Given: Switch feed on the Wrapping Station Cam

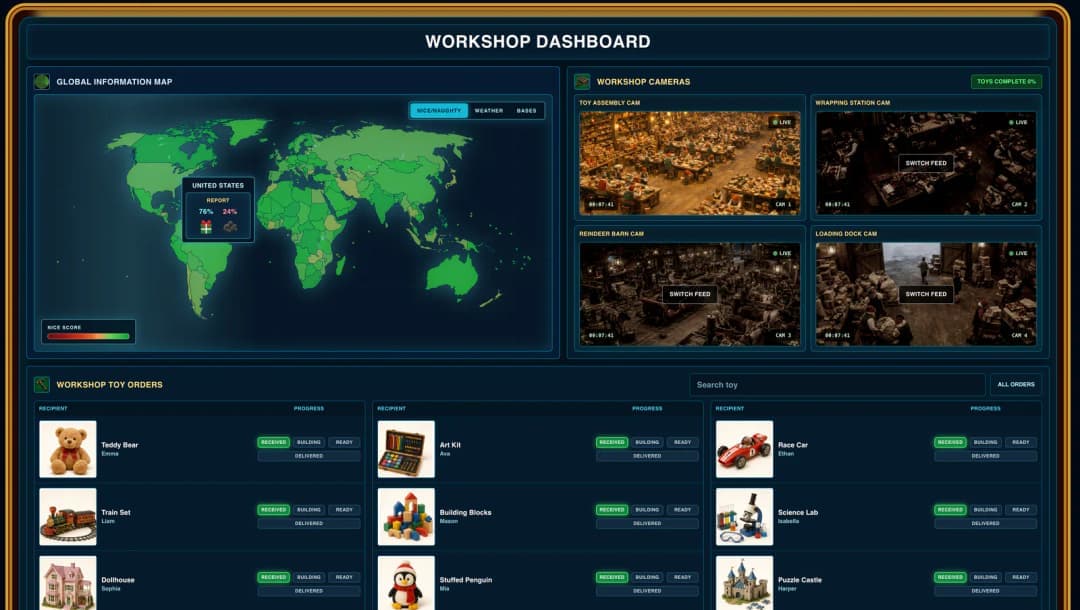Looking at the screenshot, I should 926,163.
